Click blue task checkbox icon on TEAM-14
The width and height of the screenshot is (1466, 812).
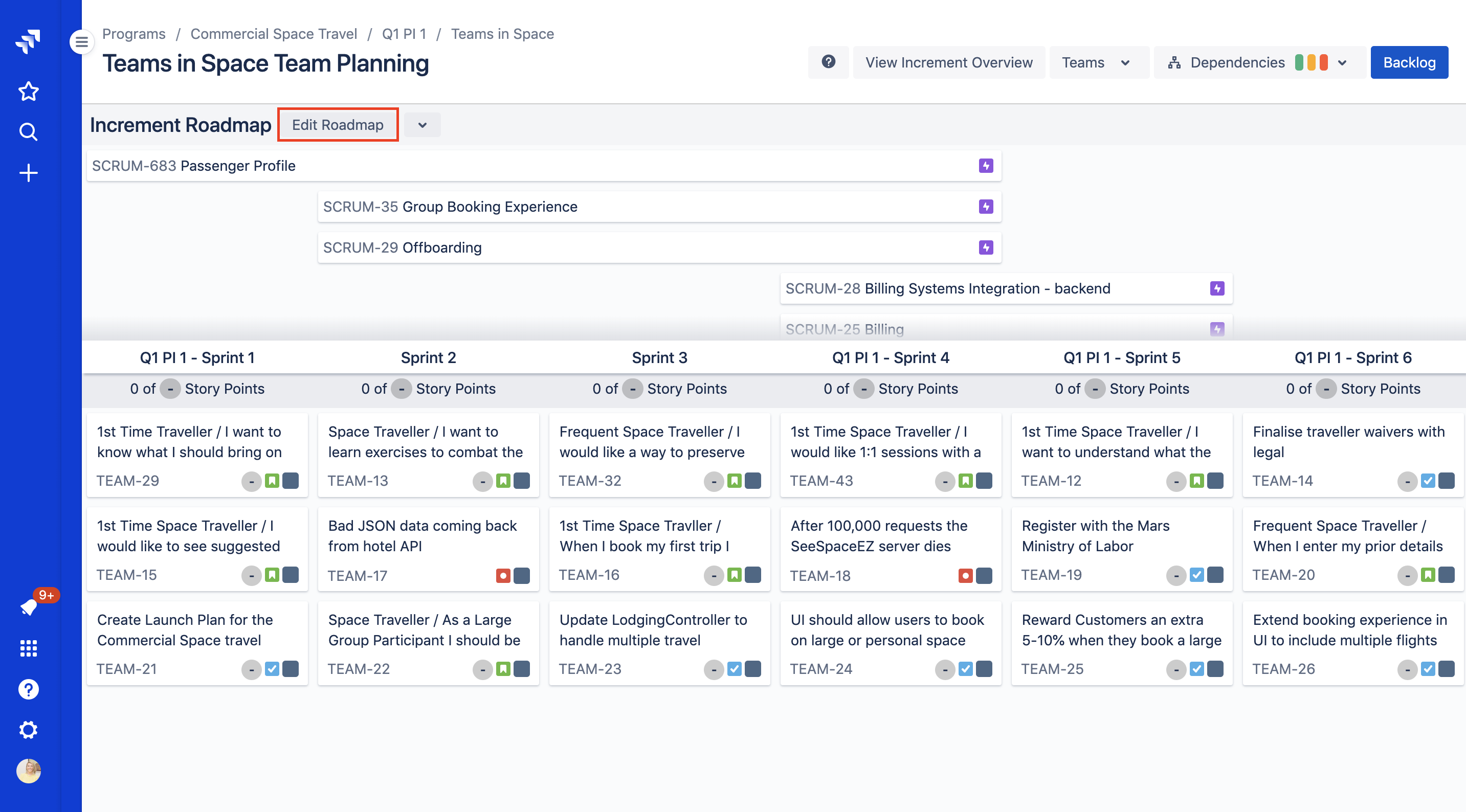(1428, 481)
